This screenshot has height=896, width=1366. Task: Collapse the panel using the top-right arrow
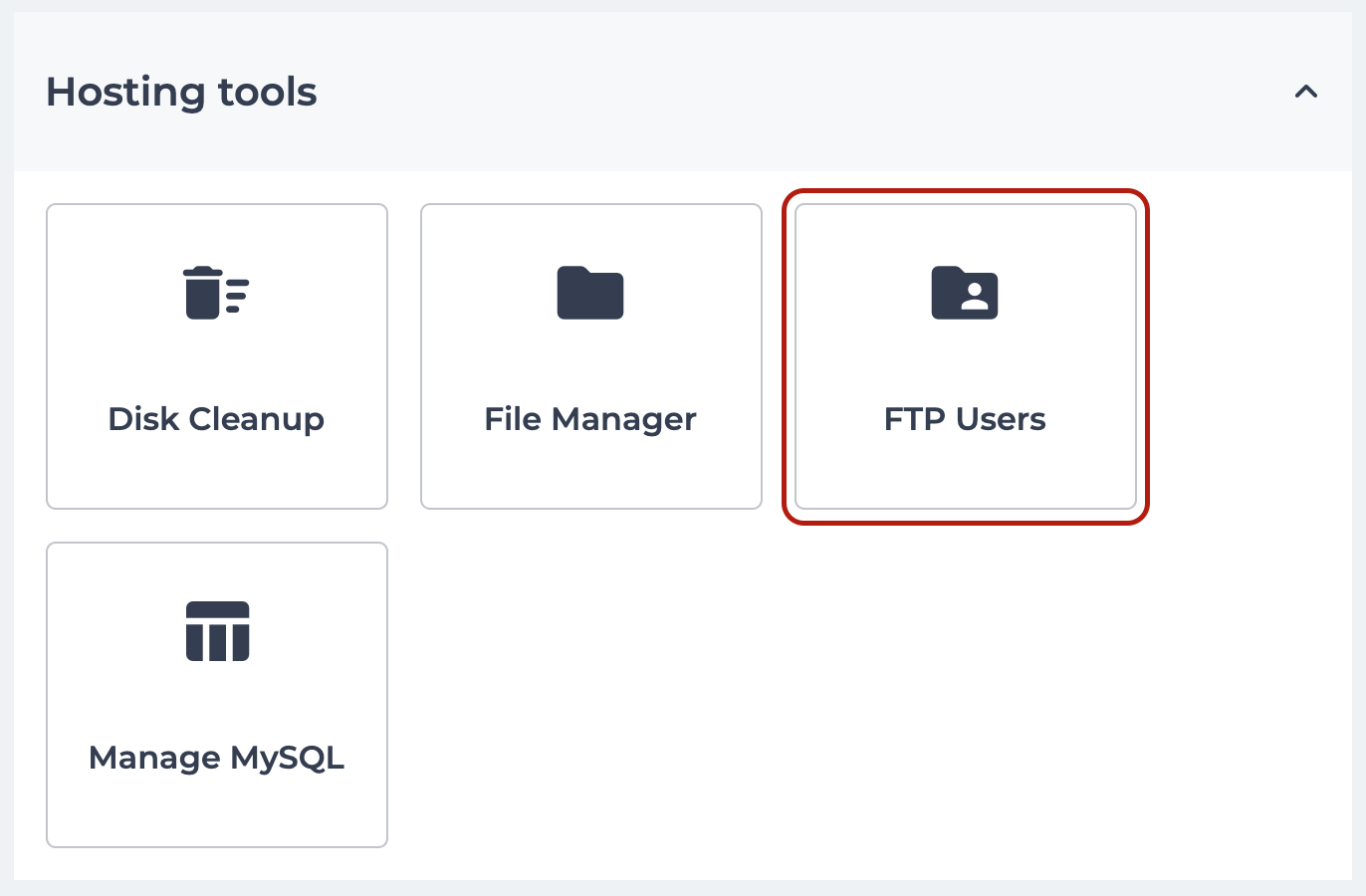[x=1307, y=92]
